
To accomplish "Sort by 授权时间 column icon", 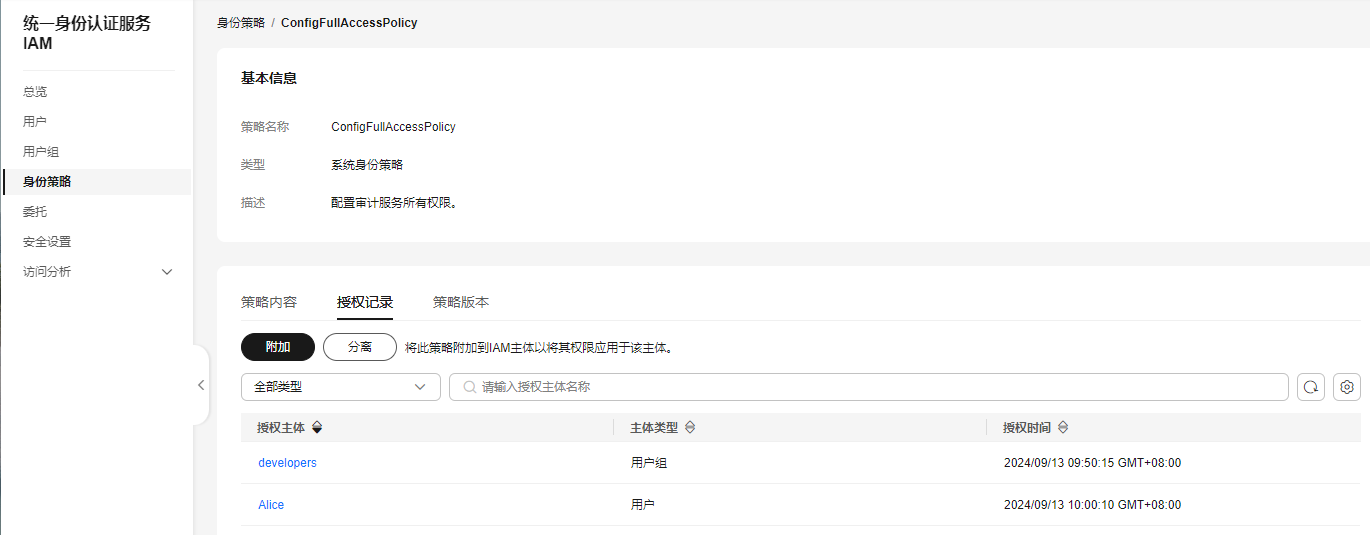I will 1063,427.
